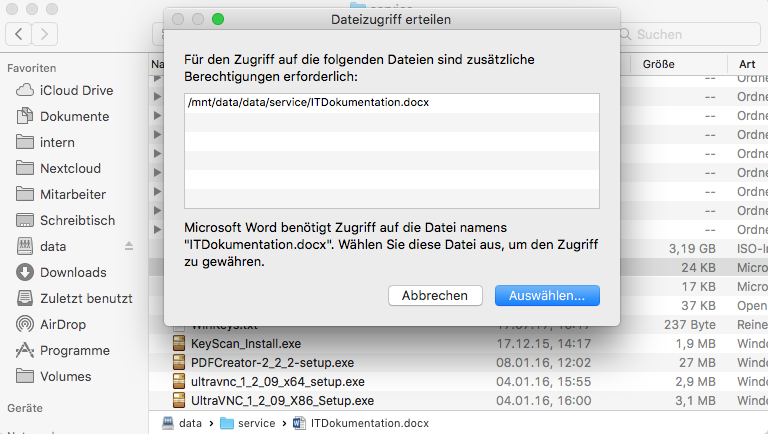Image resolution: width=768 pixels, height=434 pixels.
Task: Go back with Finder back arrow
Action: click(x=19, y=34)
